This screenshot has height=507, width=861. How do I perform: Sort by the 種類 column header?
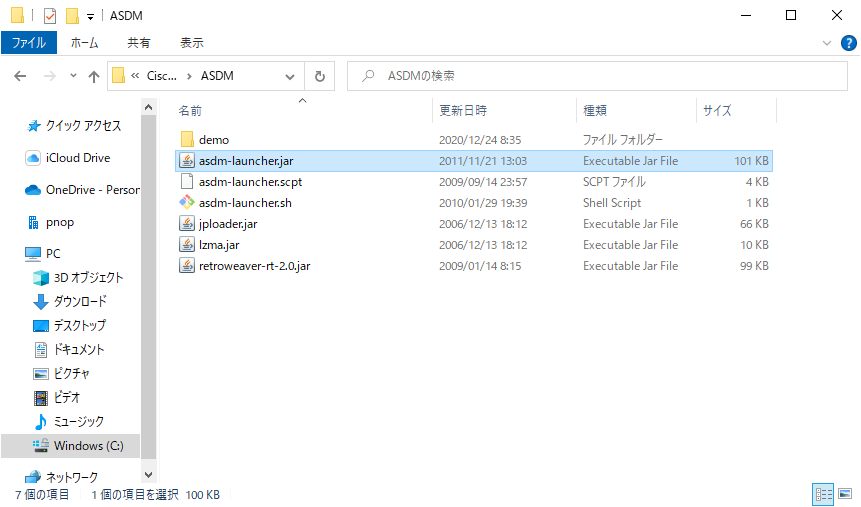point(595,110)
